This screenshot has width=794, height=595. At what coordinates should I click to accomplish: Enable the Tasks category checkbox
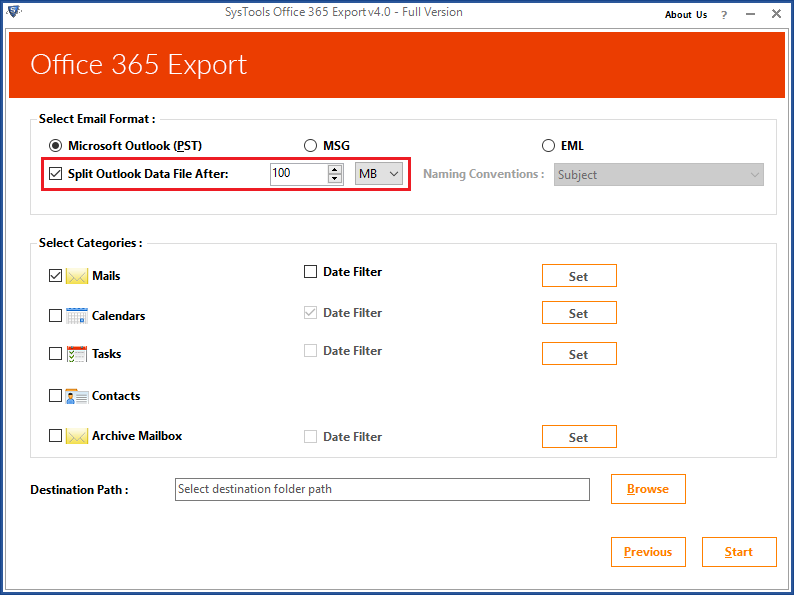pos(55,353)
